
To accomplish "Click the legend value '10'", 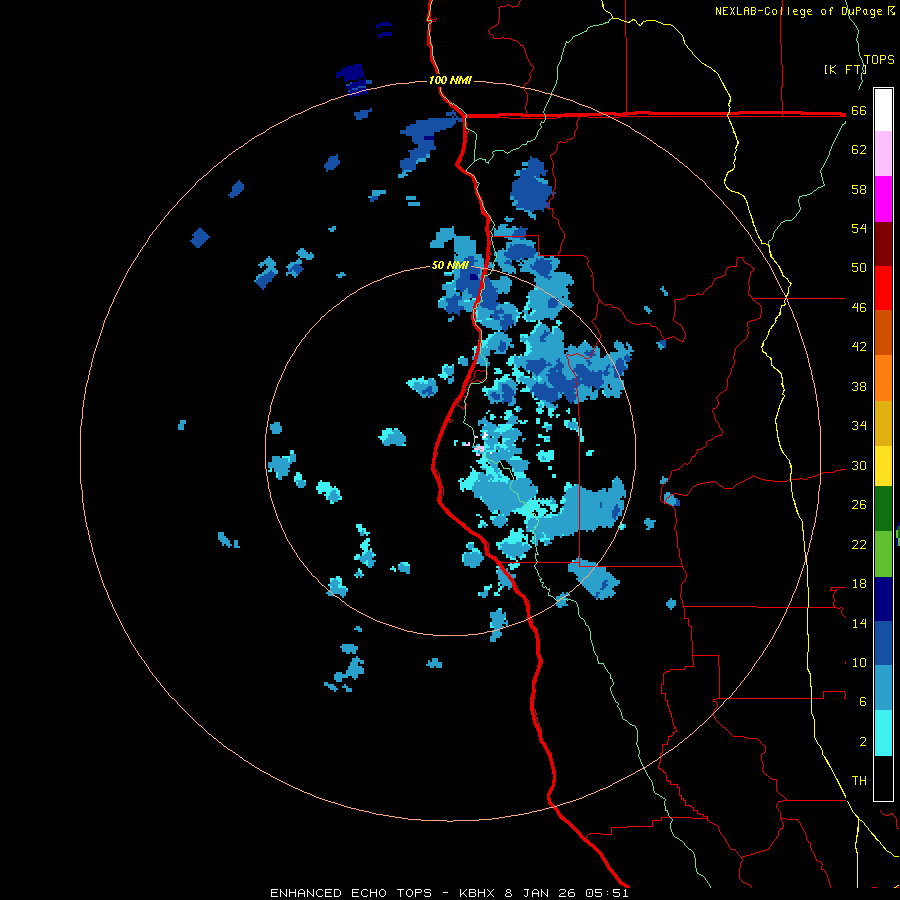I will [x=859, y=663].
